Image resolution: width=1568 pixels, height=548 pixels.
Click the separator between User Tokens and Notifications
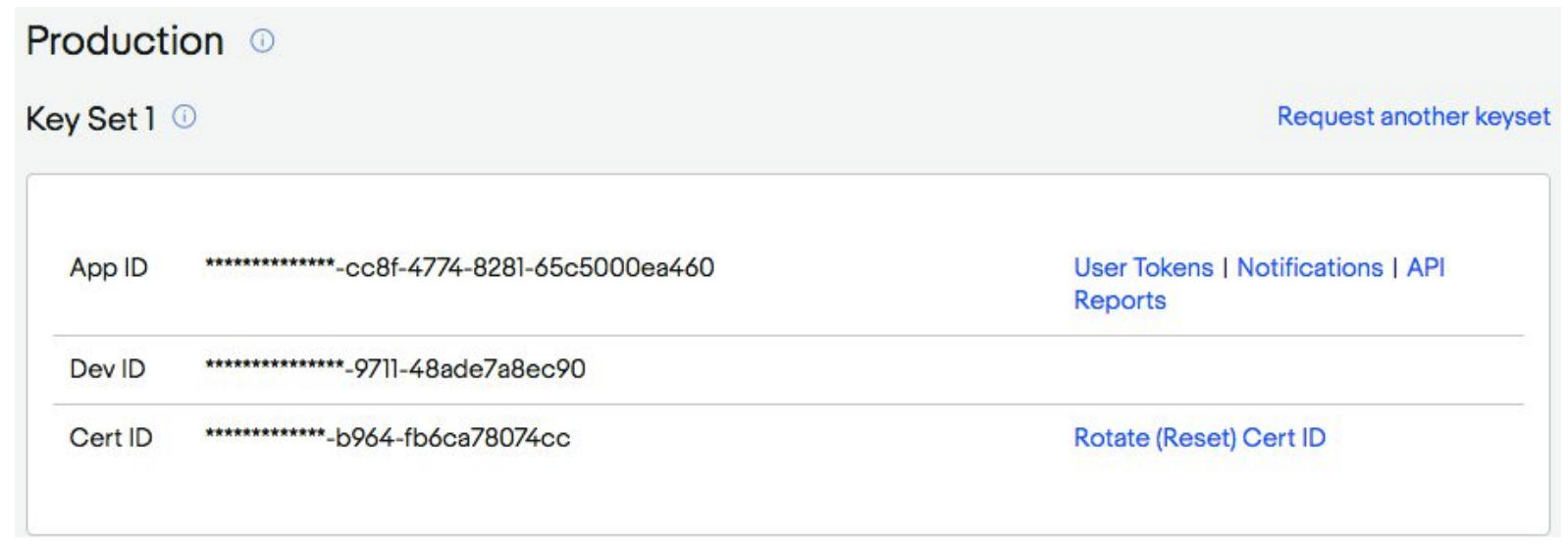click(1226, 268)
